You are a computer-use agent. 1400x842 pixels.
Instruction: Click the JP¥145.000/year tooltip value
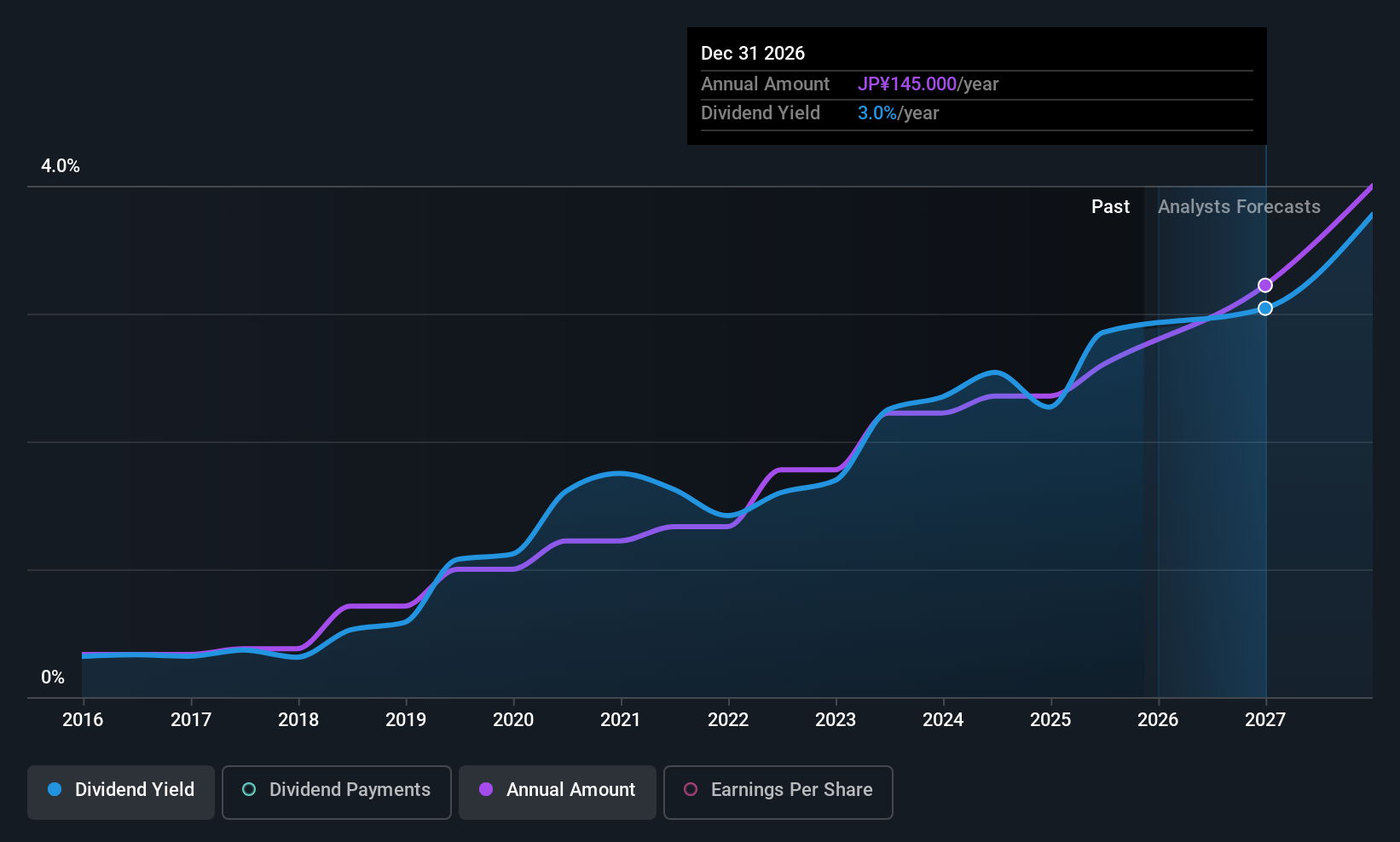(928, 84)
